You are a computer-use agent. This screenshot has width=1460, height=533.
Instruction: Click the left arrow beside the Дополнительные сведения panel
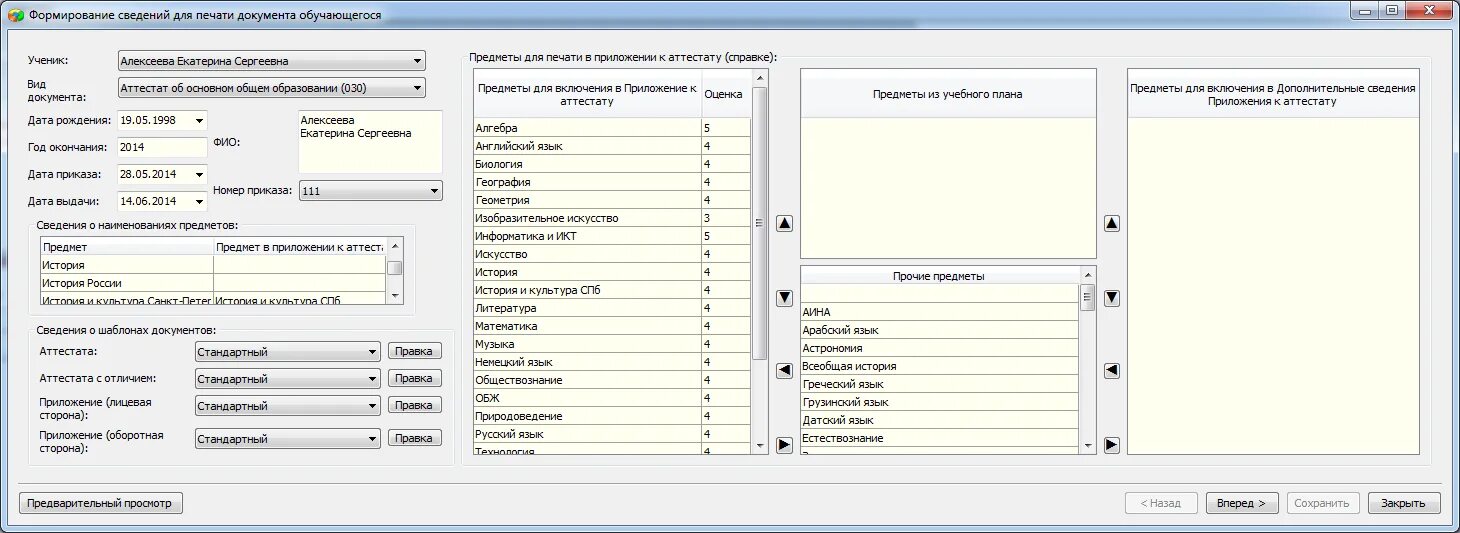[1112, 371]
